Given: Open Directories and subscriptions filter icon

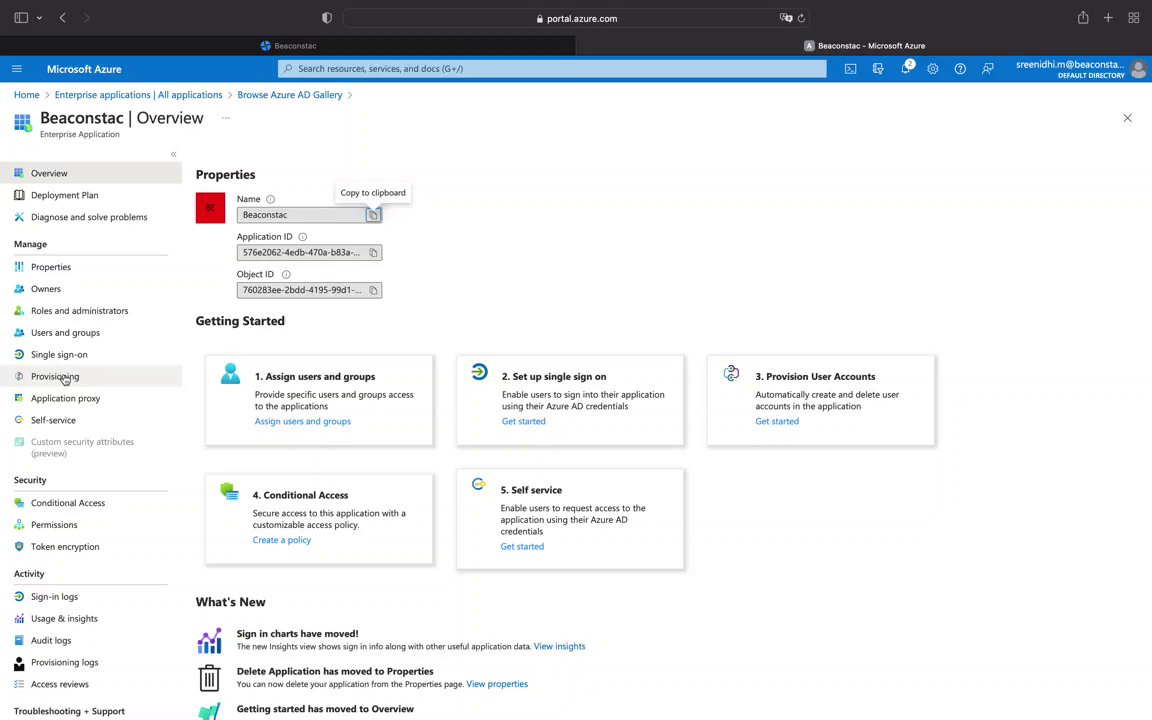Looking at the screenshot, I should 878,69.
